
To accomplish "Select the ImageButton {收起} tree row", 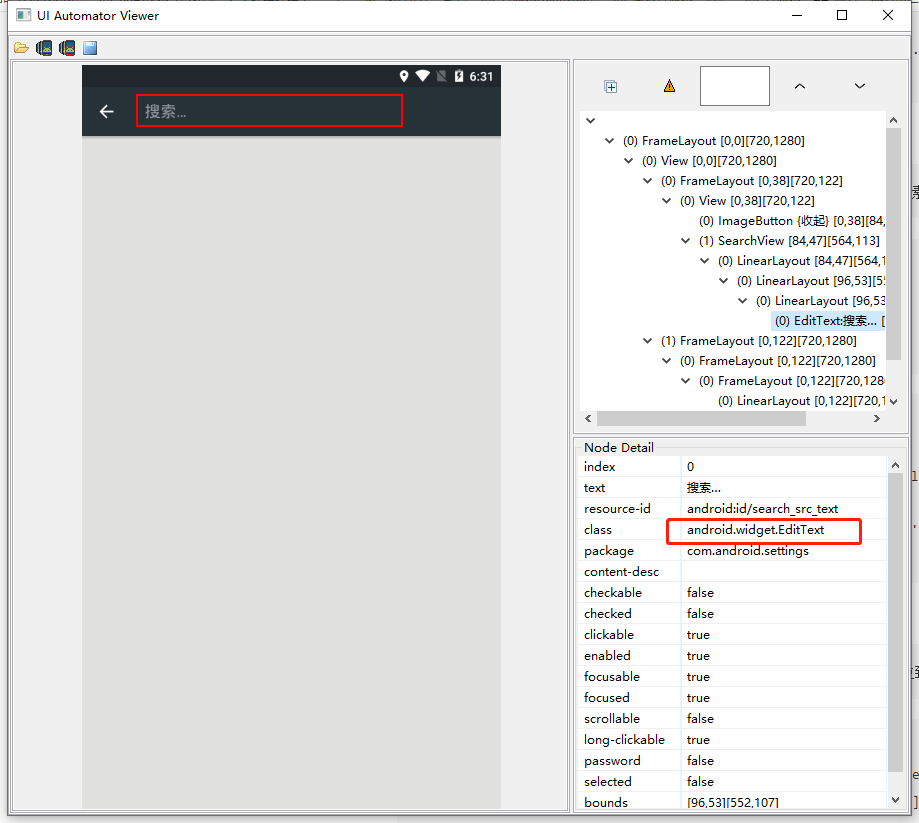I will 791,221.
